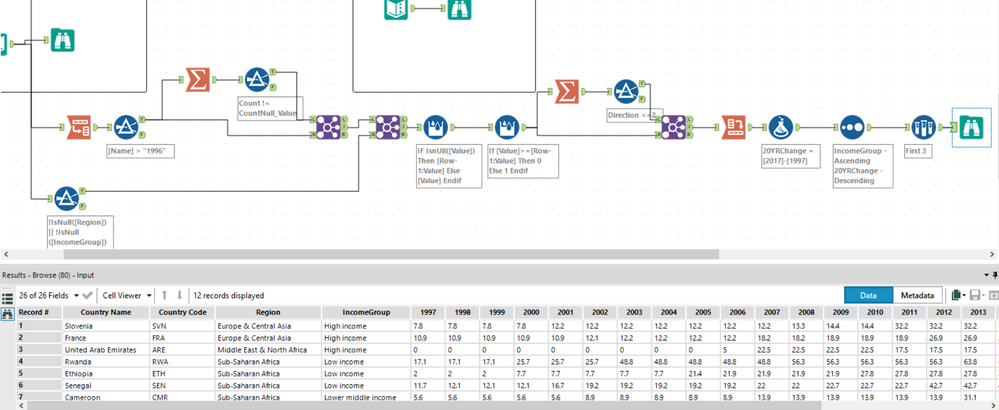Select the Browse tool at workflow end
Viewport: 999px width, 410px height.
pos(973,127)
